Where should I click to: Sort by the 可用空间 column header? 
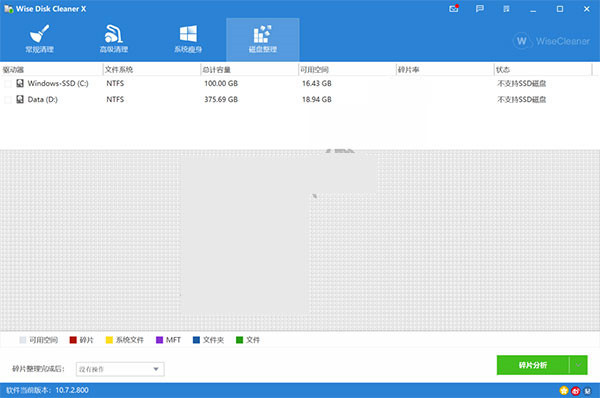347,70
